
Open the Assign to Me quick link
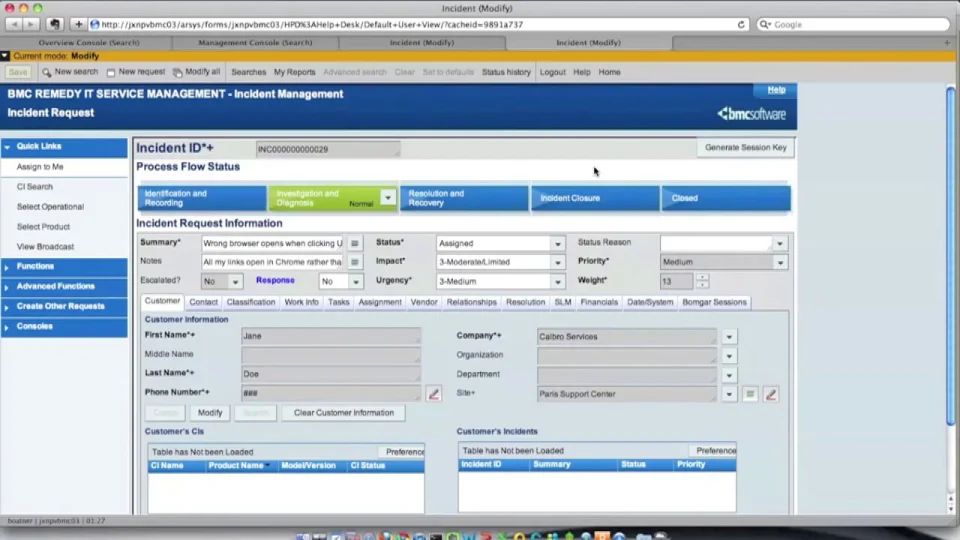[40, 167]
